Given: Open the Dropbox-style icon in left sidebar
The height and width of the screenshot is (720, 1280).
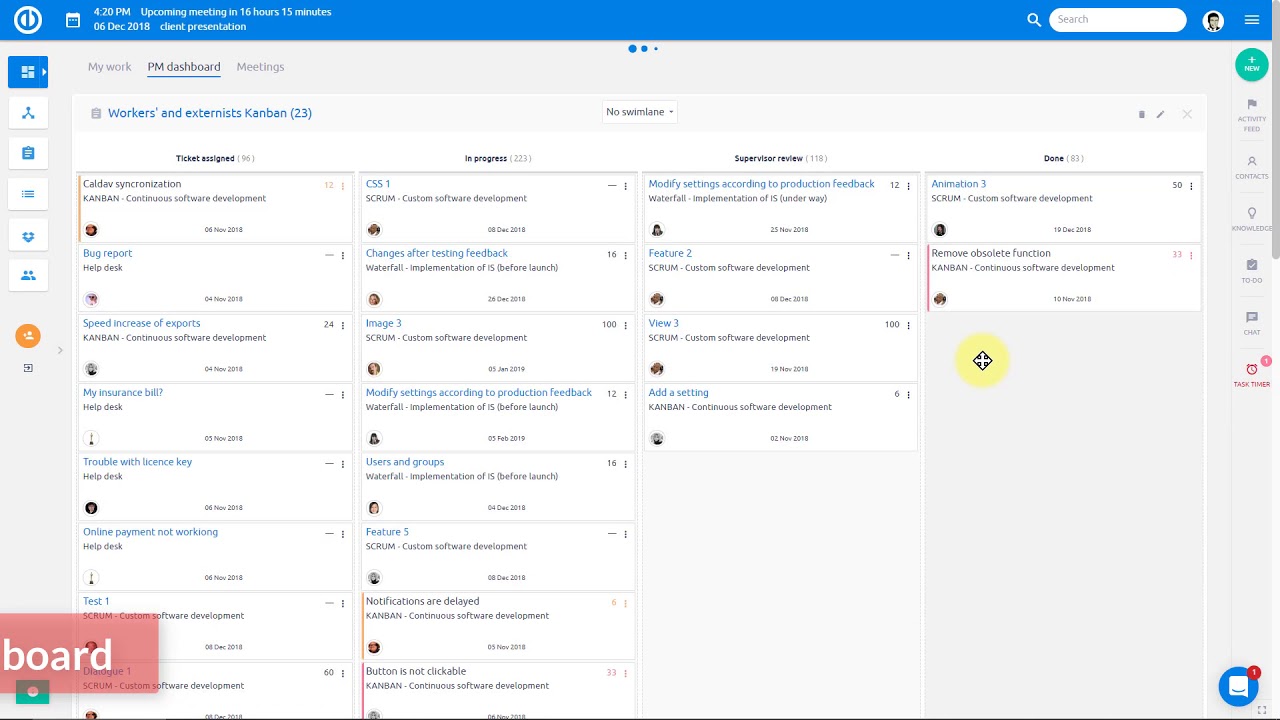Looking at the screenshot, I should [28, 236].
